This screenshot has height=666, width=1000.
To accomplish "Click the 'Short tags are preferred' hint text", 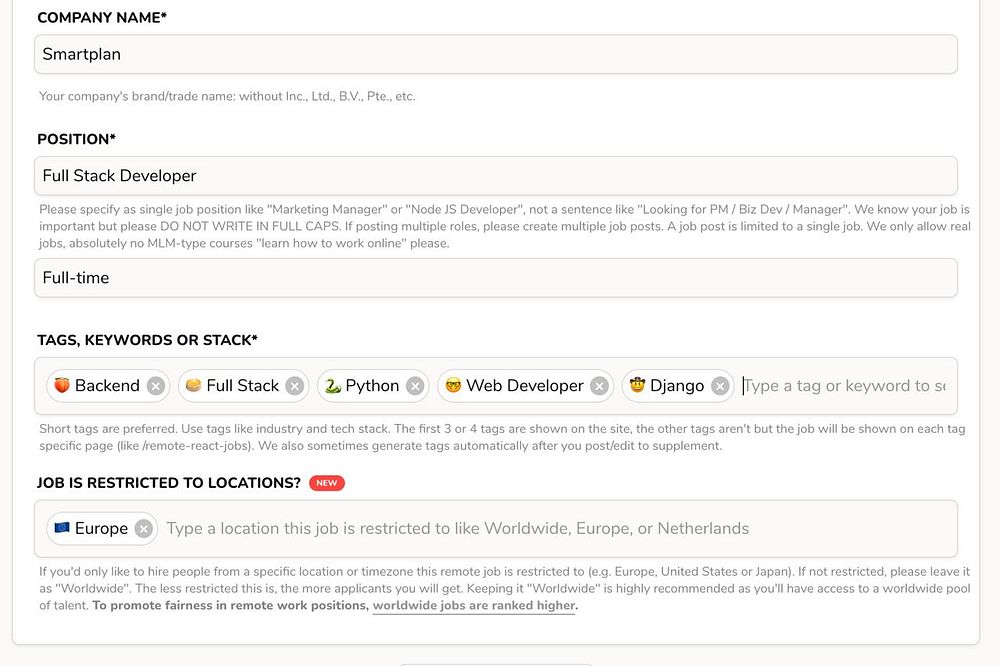I will [x=502, y=437].
